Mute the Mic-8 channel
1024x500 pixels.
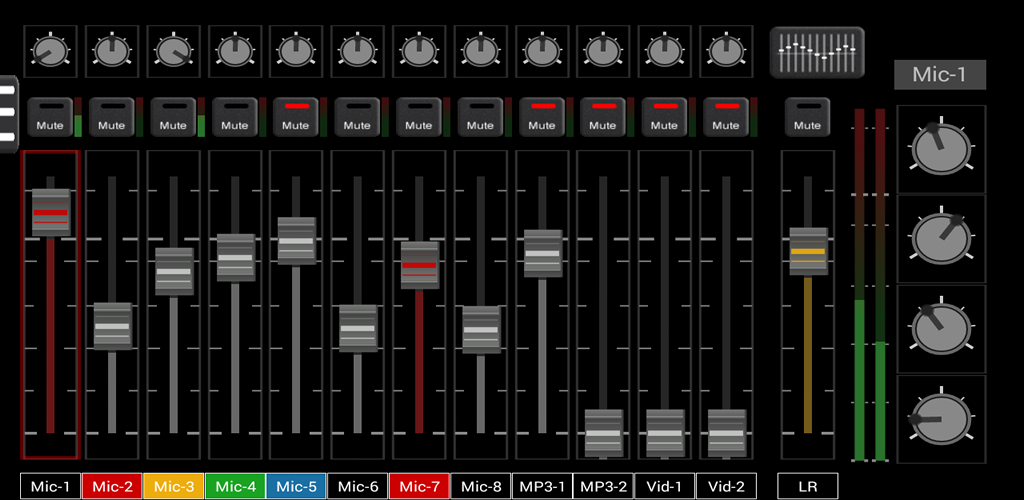(x=479, y=117)
